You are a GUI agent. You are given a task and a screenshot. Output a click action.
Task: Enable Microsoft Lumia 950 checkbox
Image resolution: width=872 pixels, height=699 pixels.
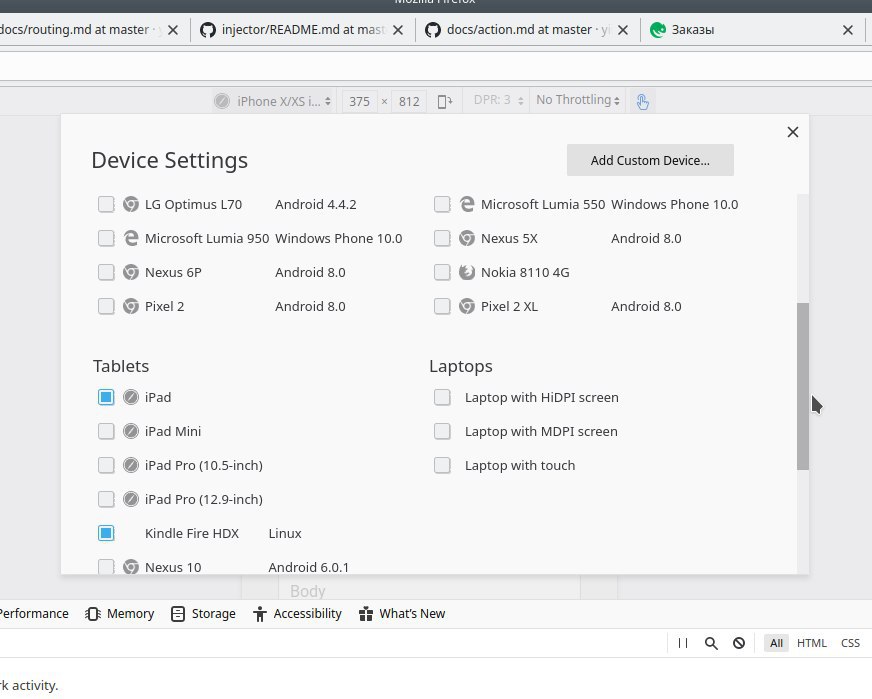(x=106, y=238)
